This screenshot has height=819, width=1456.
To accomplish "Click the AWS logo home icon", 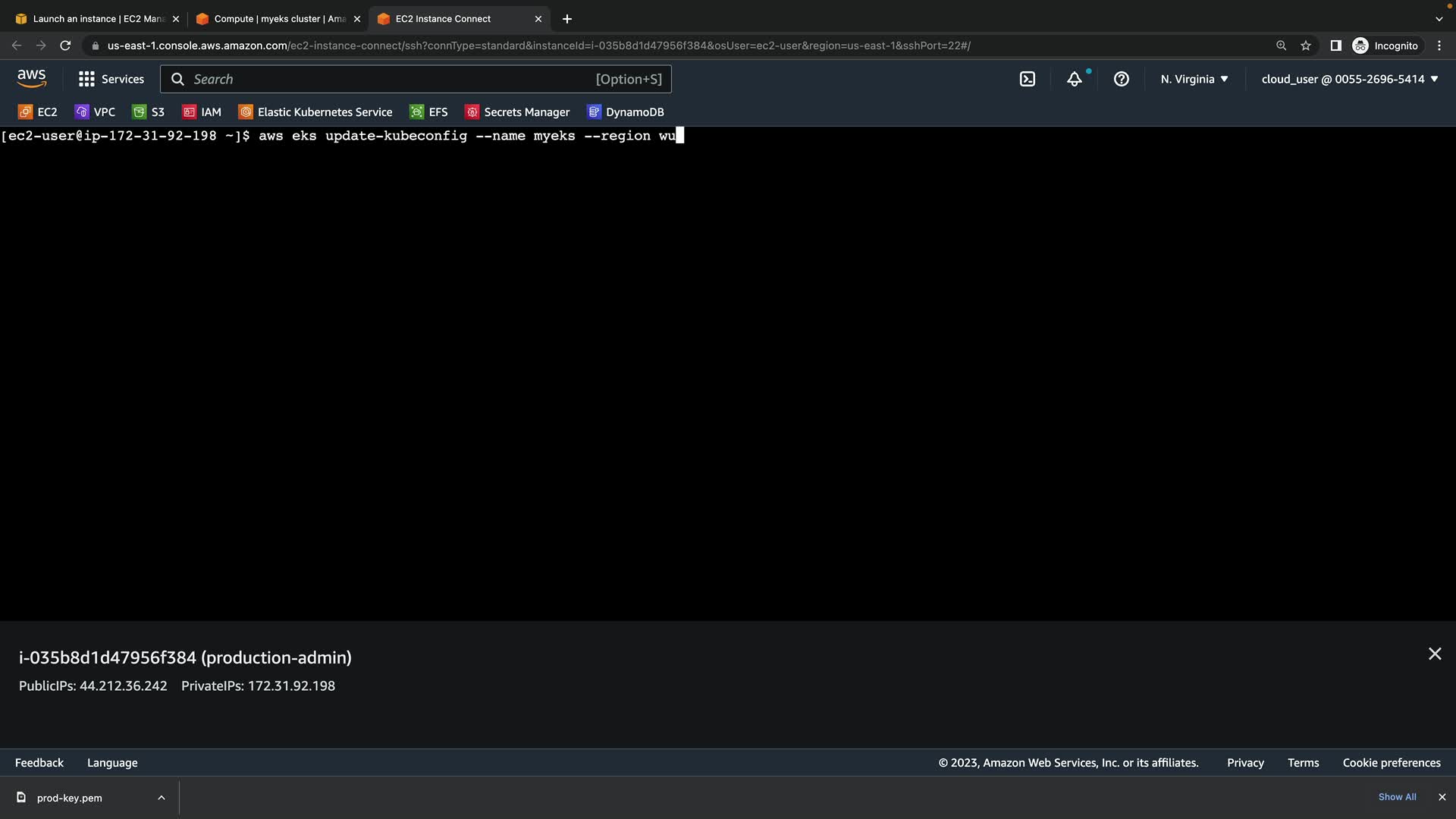I will pos(31,78).
